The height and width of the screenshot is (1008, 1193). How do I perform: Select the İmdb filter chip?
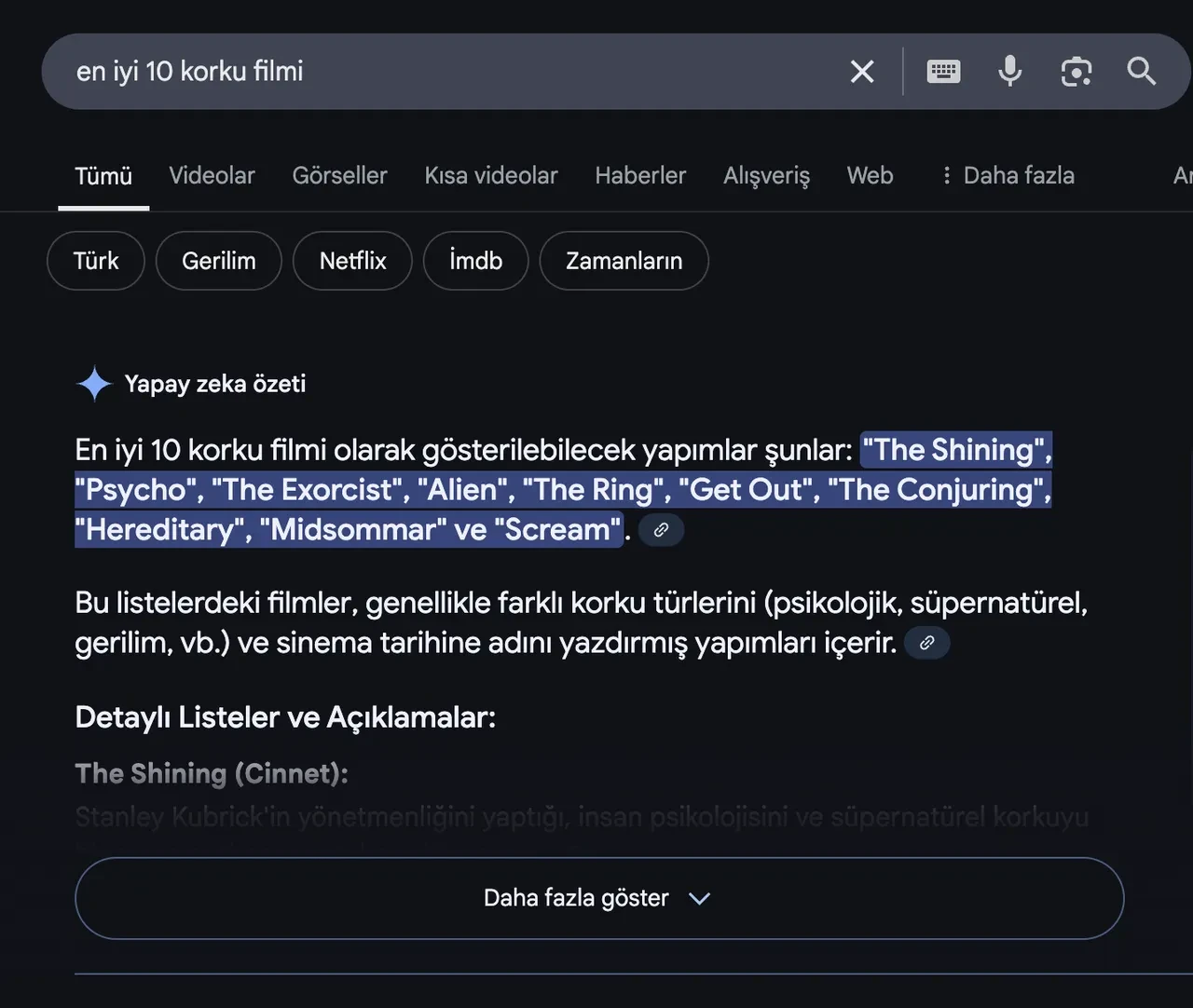pyautogui.click(x=475, y=261)
